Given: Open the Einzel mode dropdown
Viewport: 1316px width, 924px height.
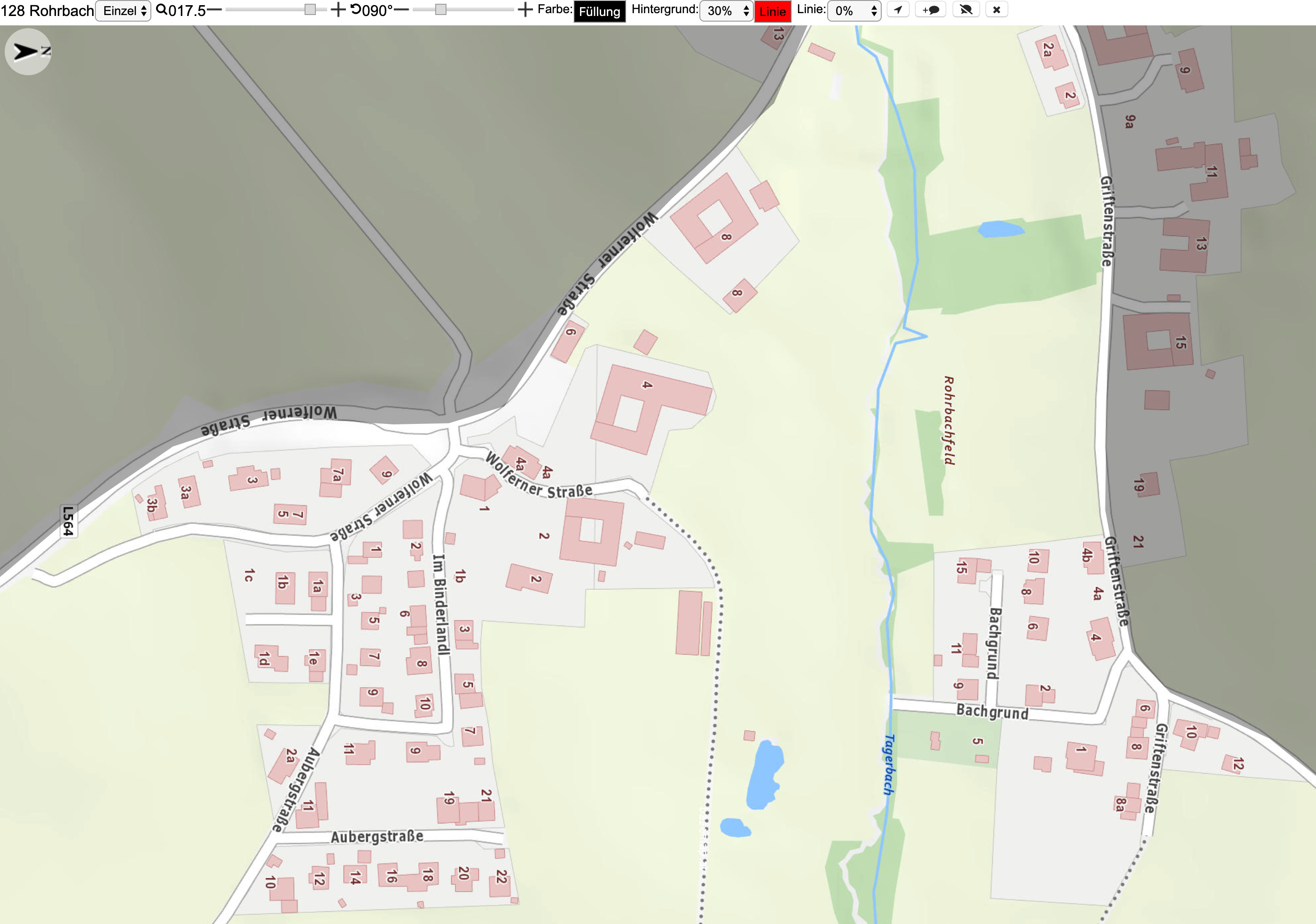Looking at the screenshot, I should [x=123, y=11].
